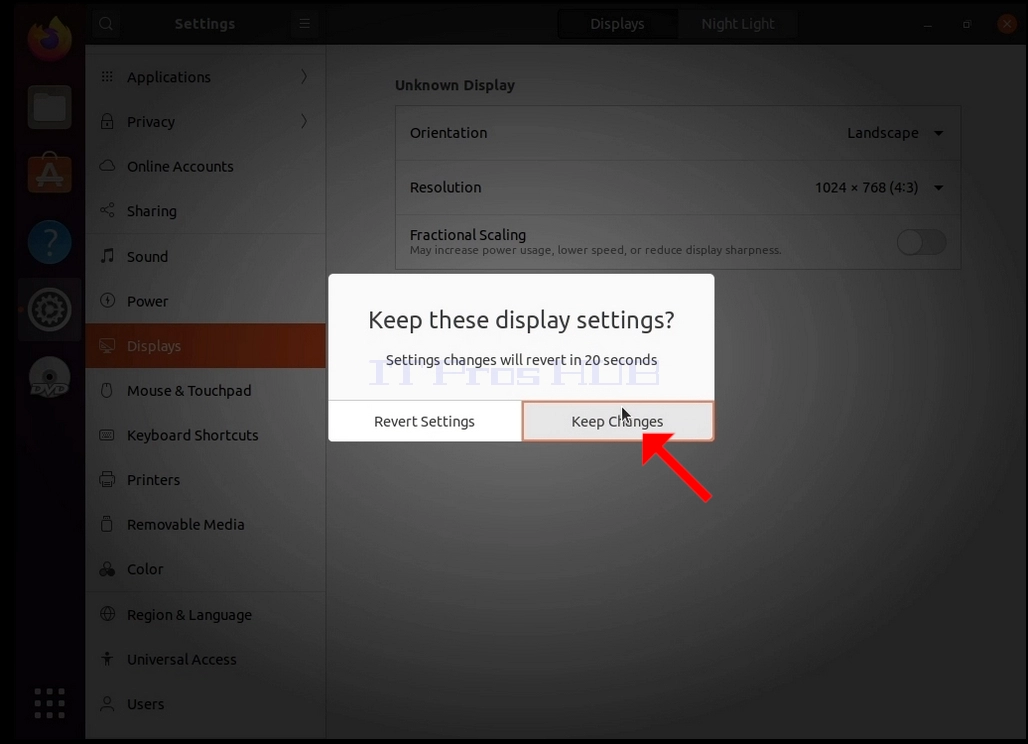Switch to the Night Light tab

(x=738, y=24)
